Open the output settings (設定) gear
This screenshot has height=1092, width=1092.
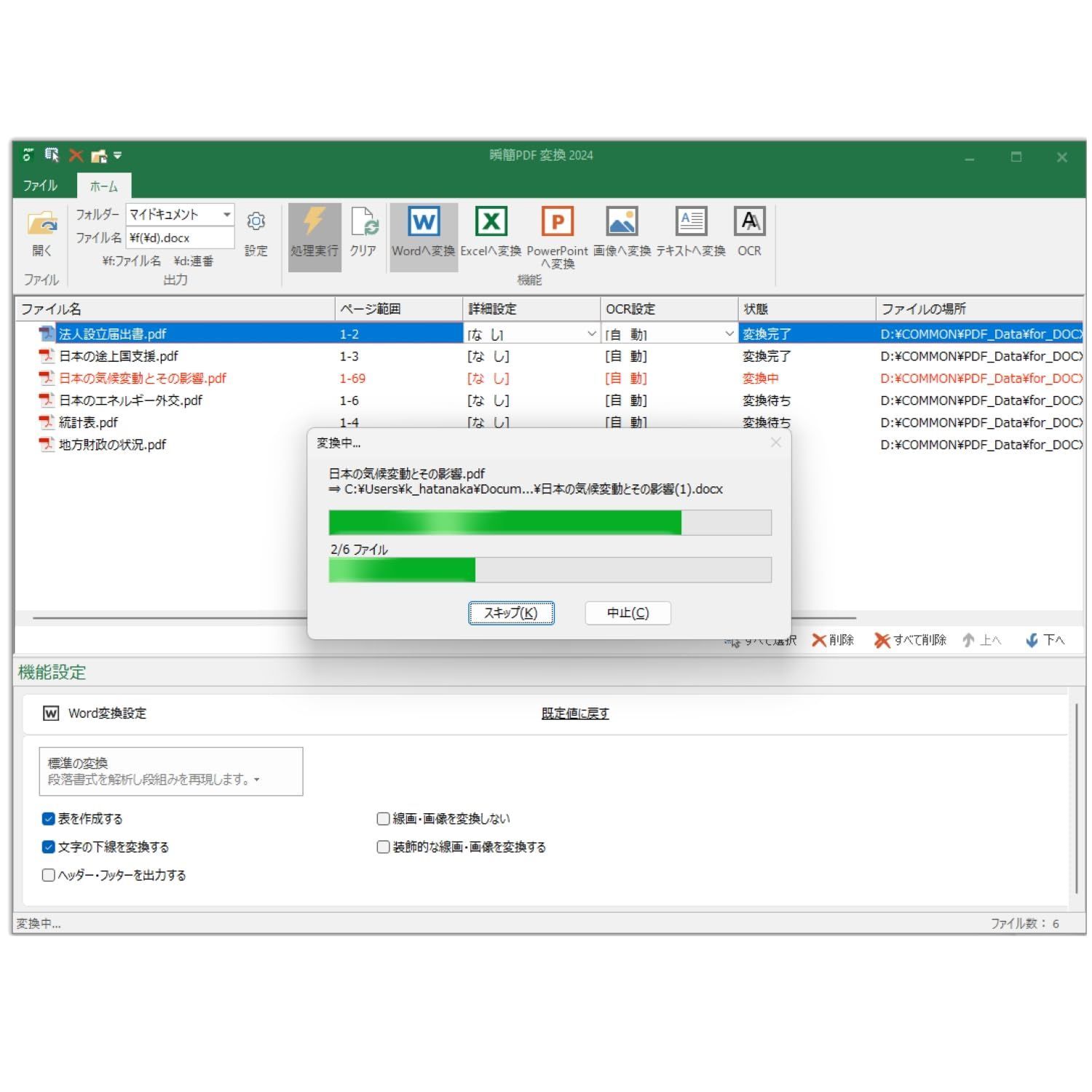[x=256, y=222]
